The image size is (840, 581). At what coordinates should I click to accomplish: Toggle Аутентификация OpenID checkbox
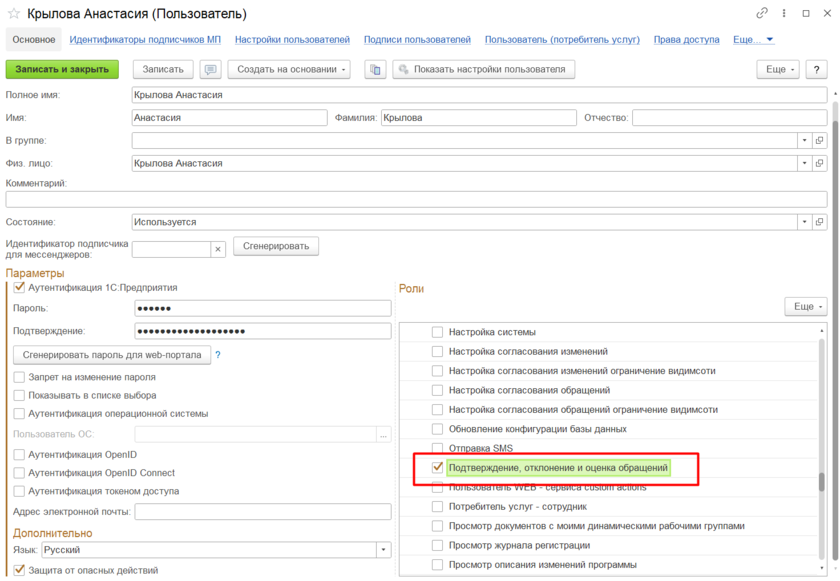coord(19,455)
